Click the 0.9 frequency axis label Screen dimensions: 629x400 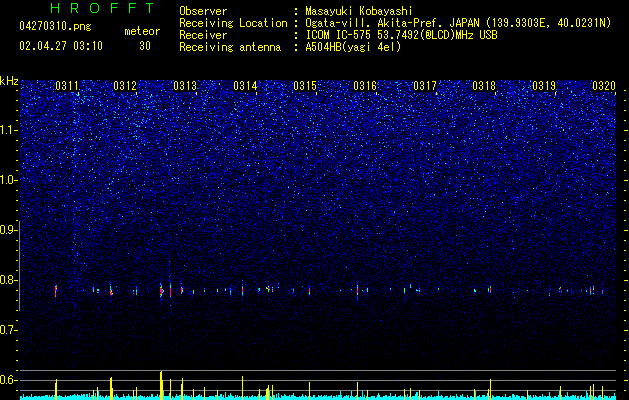(9, 230)
